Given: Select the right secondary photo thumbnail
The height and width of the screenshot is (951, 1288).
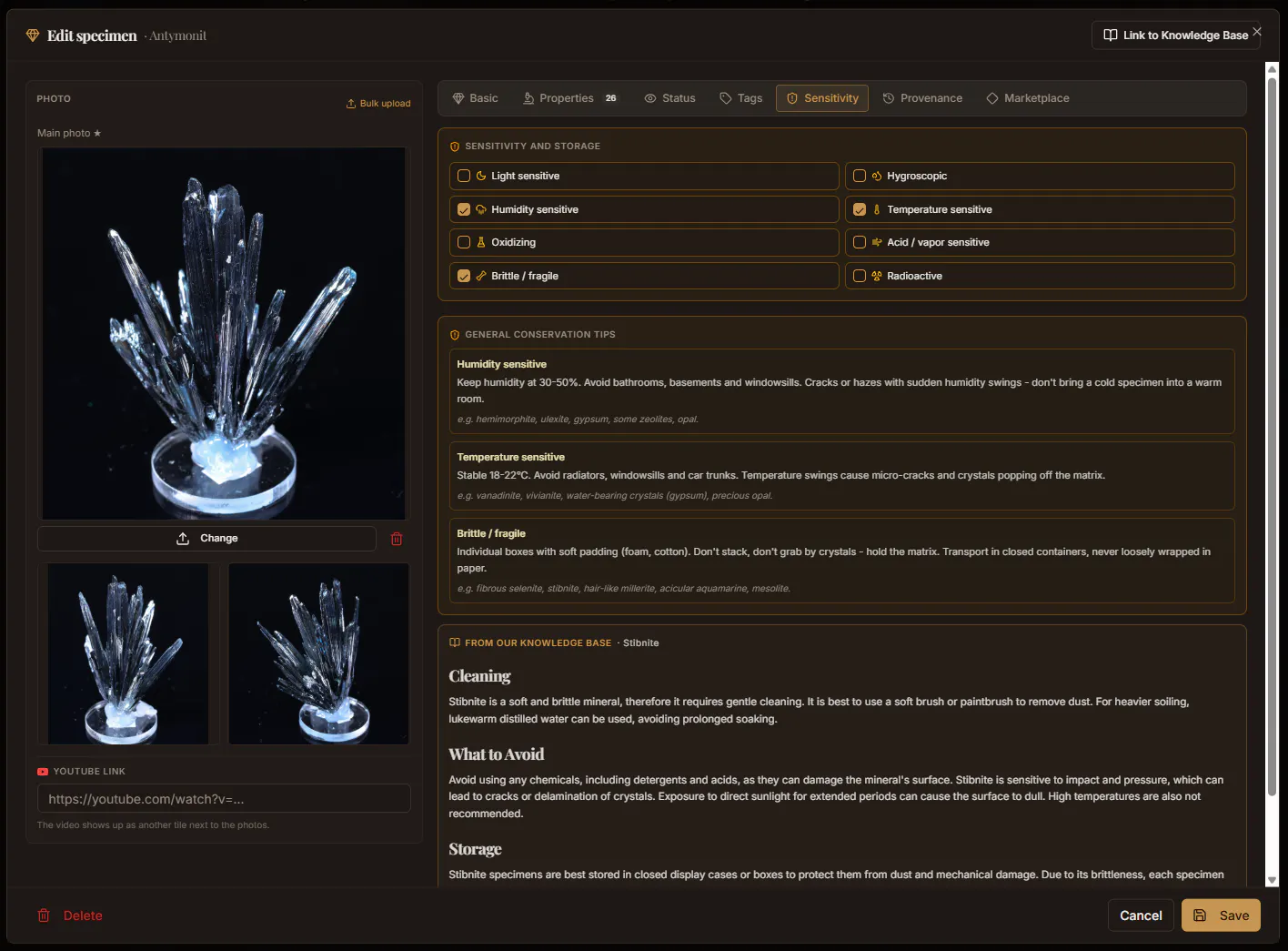Looking at the screenshot, I should tap(318, 653).
